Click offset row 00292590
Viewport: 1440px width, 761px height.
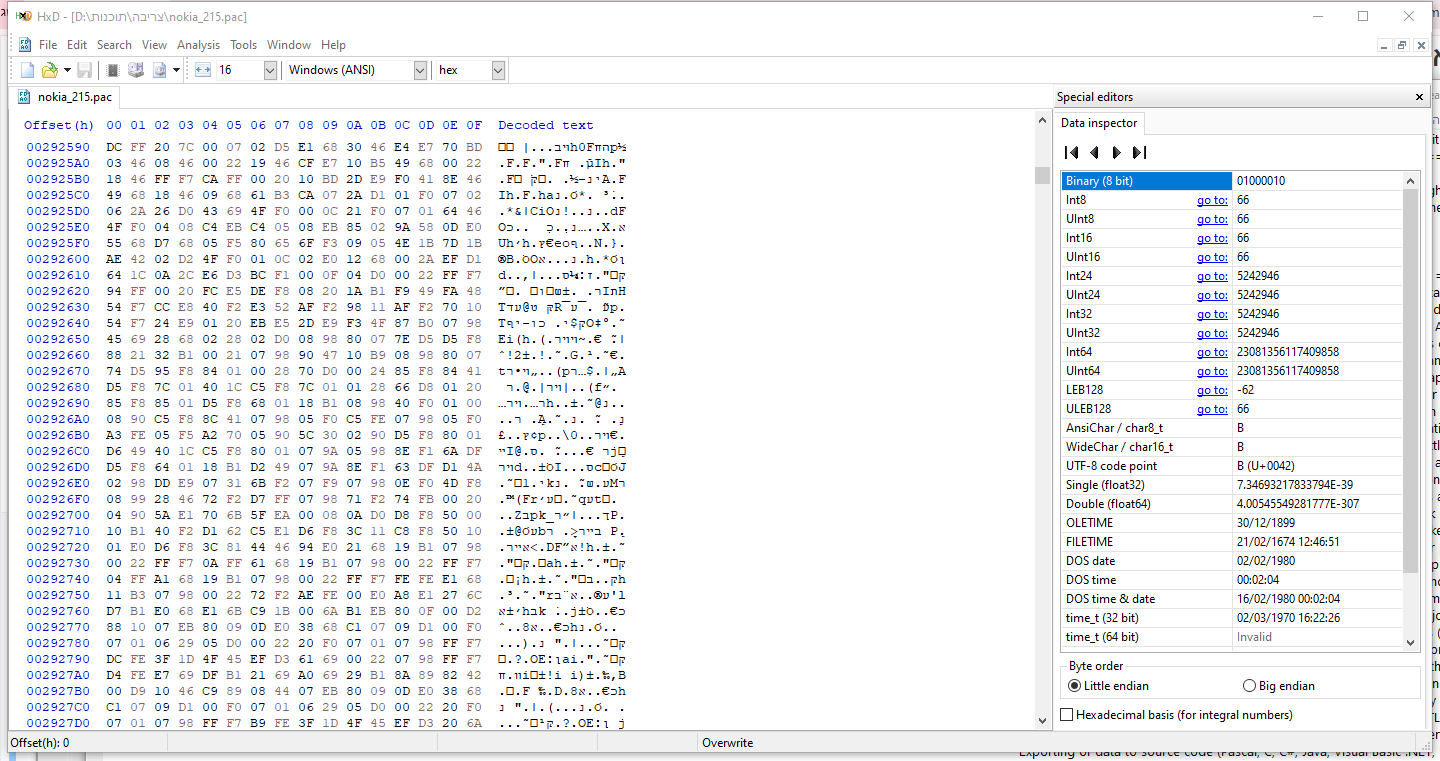[x=58, y=147]
